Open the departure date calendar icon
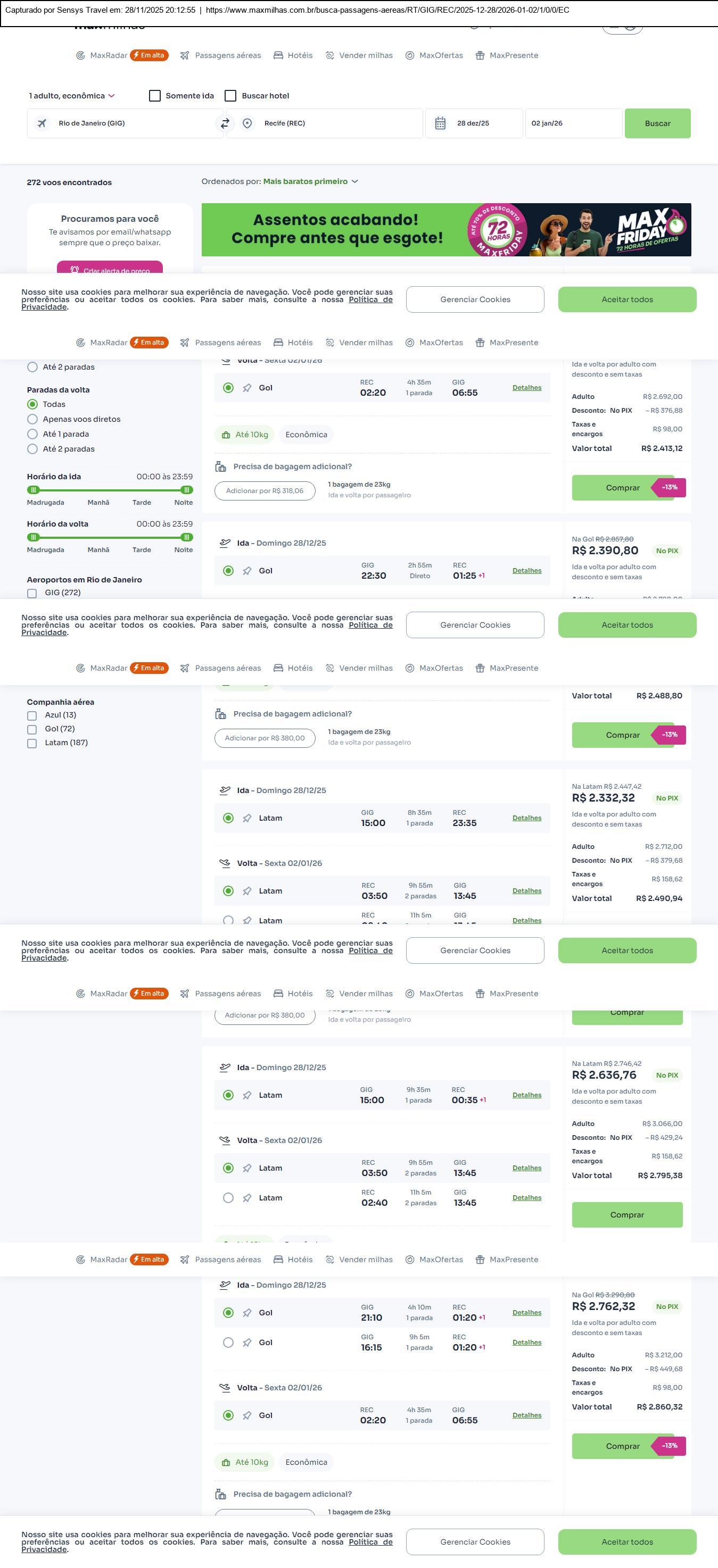 click(x=440, y=123)
